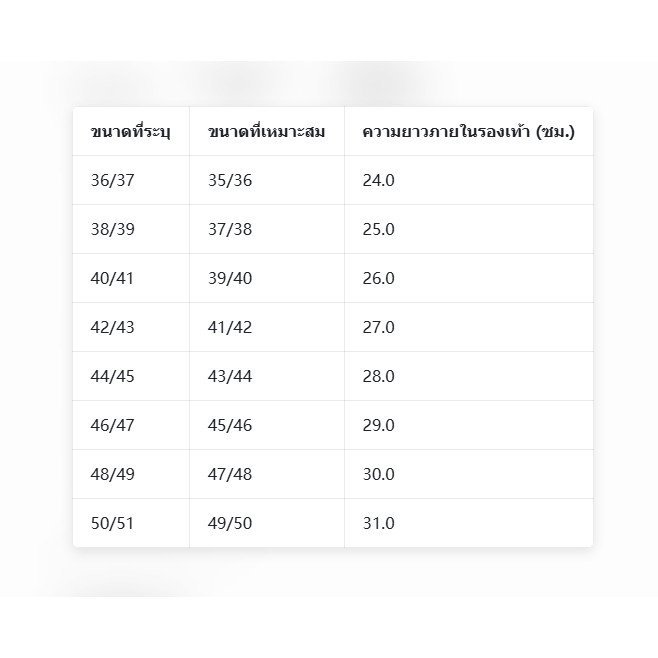
Task: Click the ขนาดที่ระบุ column header
Action: [131, 132]
